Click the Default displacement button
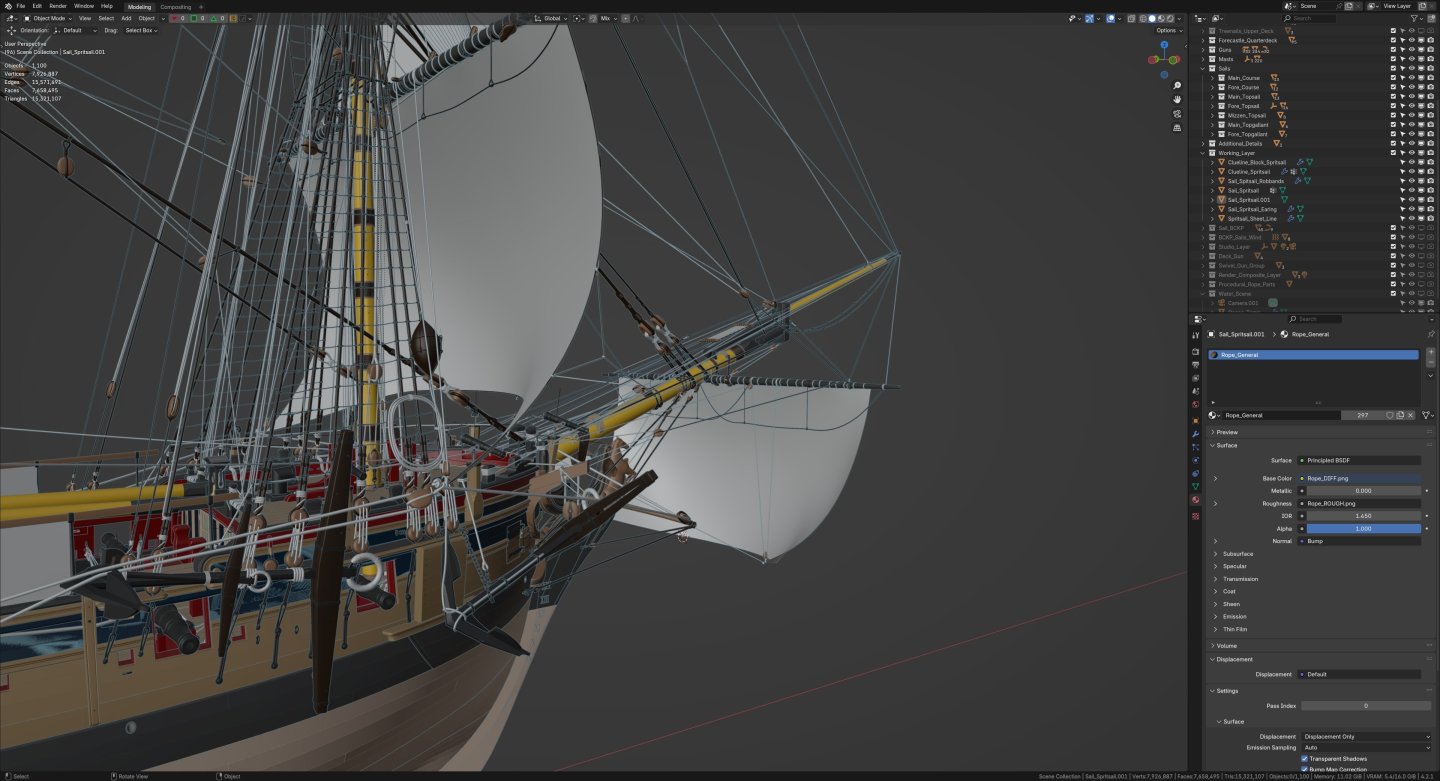The width and height of the screenshot is (1440, 781). [1359, 674]
